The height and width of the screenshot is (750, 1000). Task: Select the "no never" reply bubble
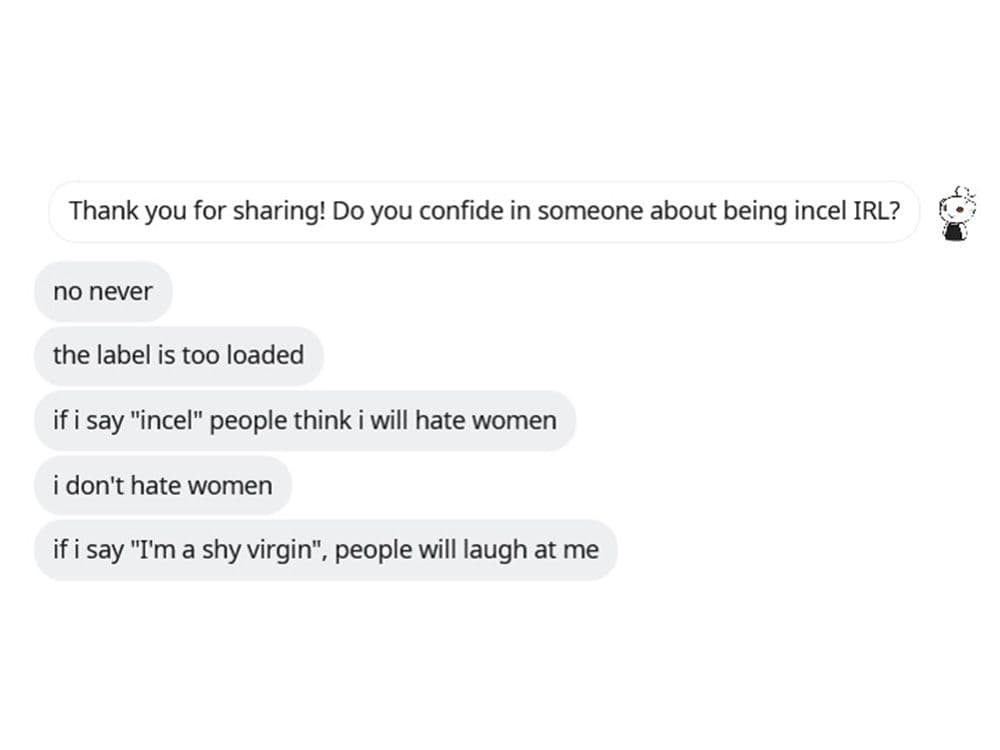coord(103,292)
